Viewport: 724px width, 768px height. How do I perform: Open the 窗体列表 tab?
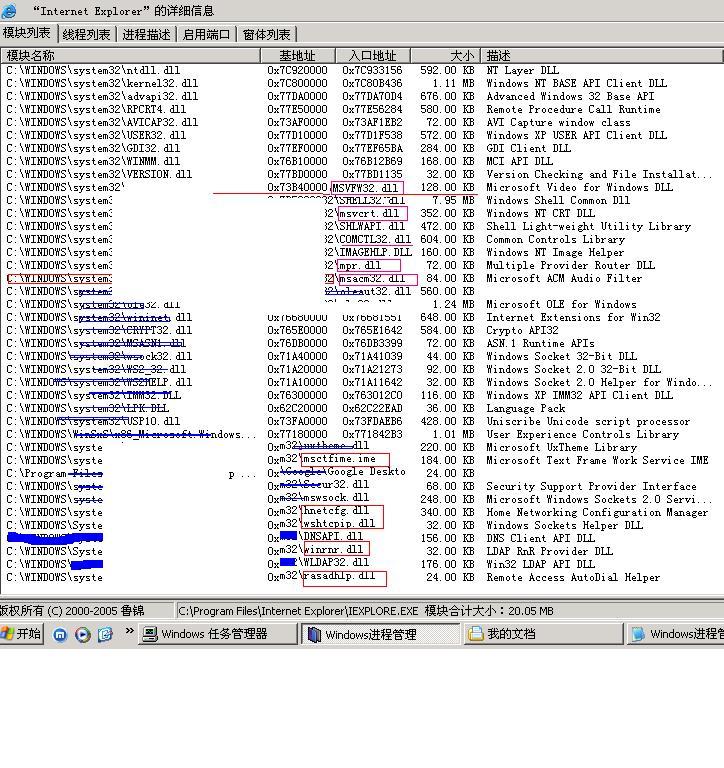266,34
